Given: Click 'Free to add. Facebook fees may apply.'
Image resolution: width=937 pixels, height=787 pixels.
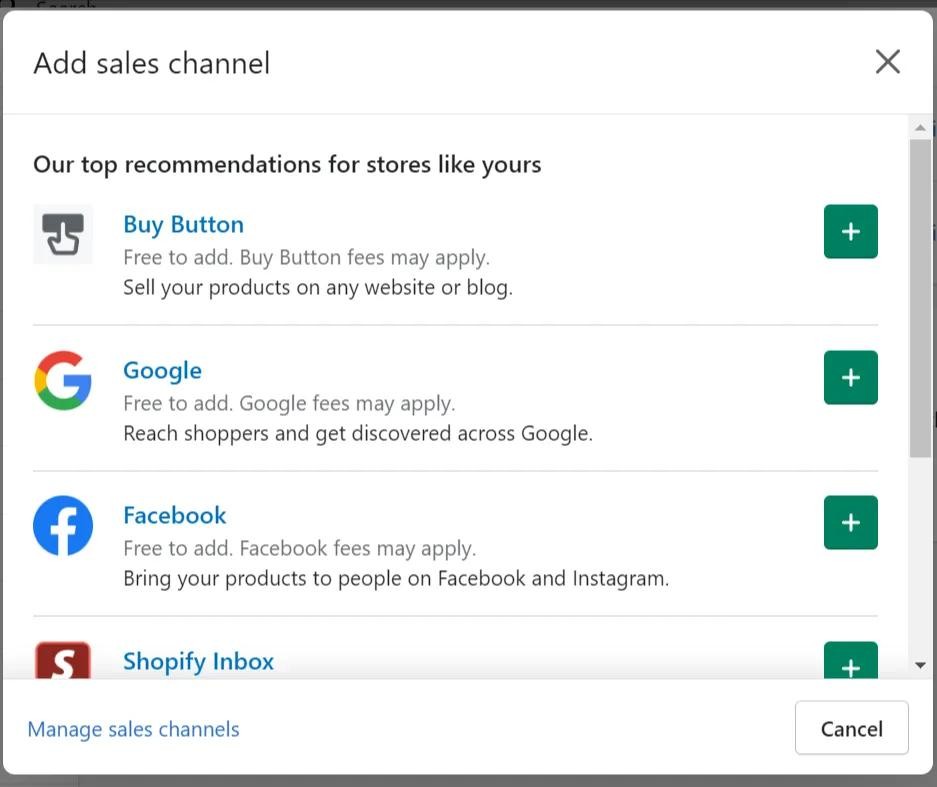Looking at the screenshot, I should click(299, 549).
